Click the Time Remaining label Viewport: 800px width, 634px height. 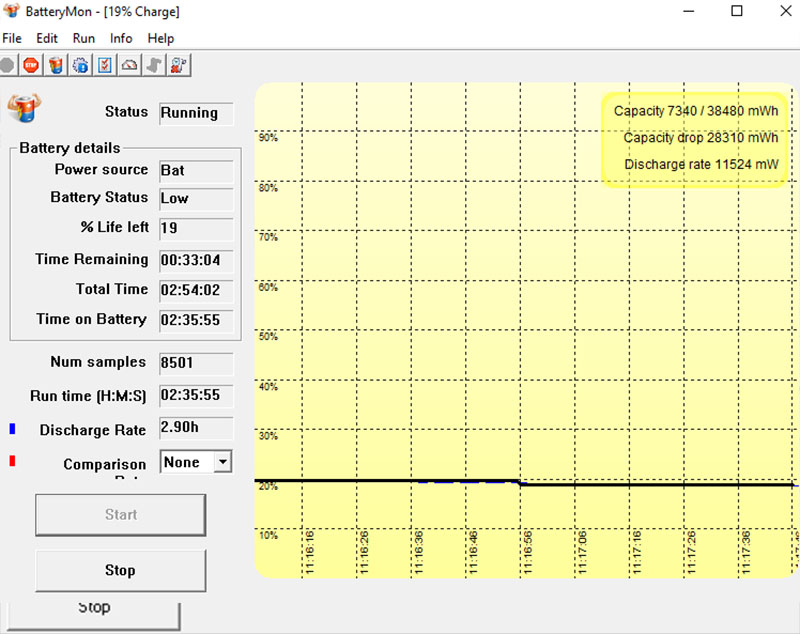point(92,259)
